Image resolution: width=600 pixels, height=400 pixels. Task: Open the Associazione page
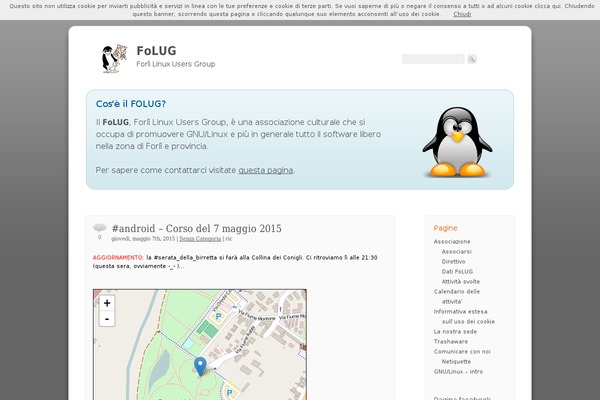[x=452, y=242]
